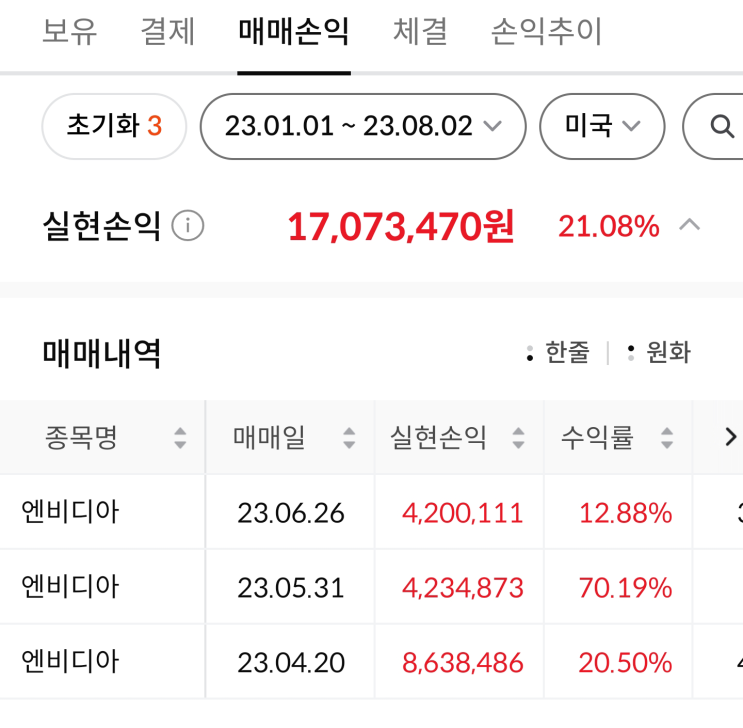Viewport: 743px width, 728px height.
Task: Toggle the 원화 currency option
Action: (x=659, y=352)
